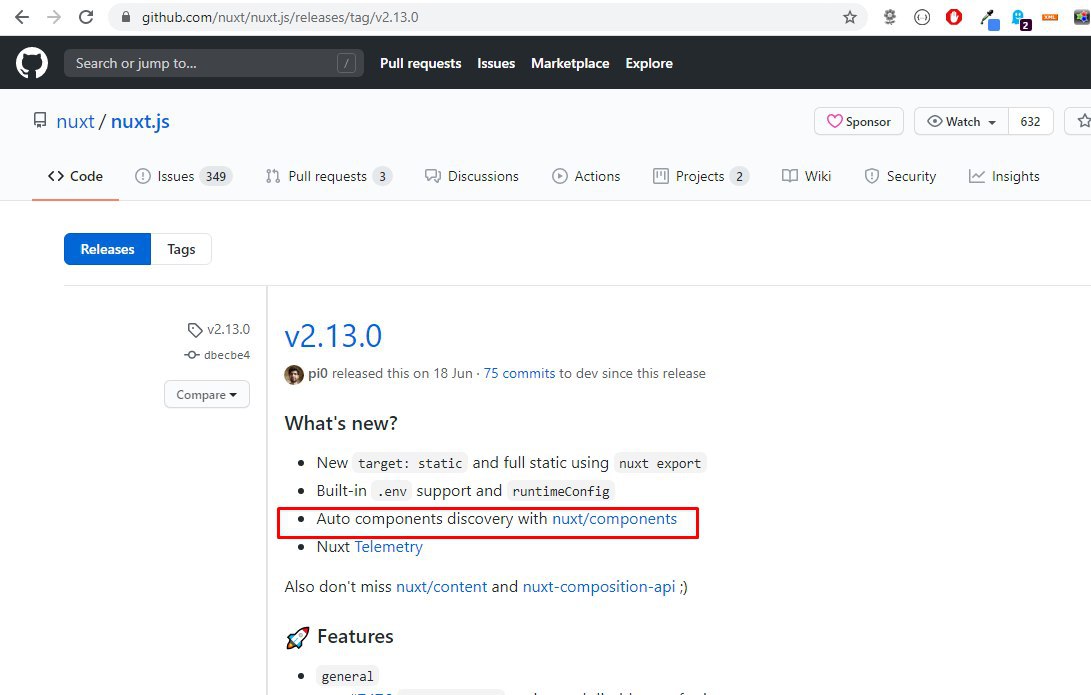Image resolution: width=1091 pixels, height=695 pixels.
Task: Open the nuxt-composition-api link
Action: tap(598, 587)
